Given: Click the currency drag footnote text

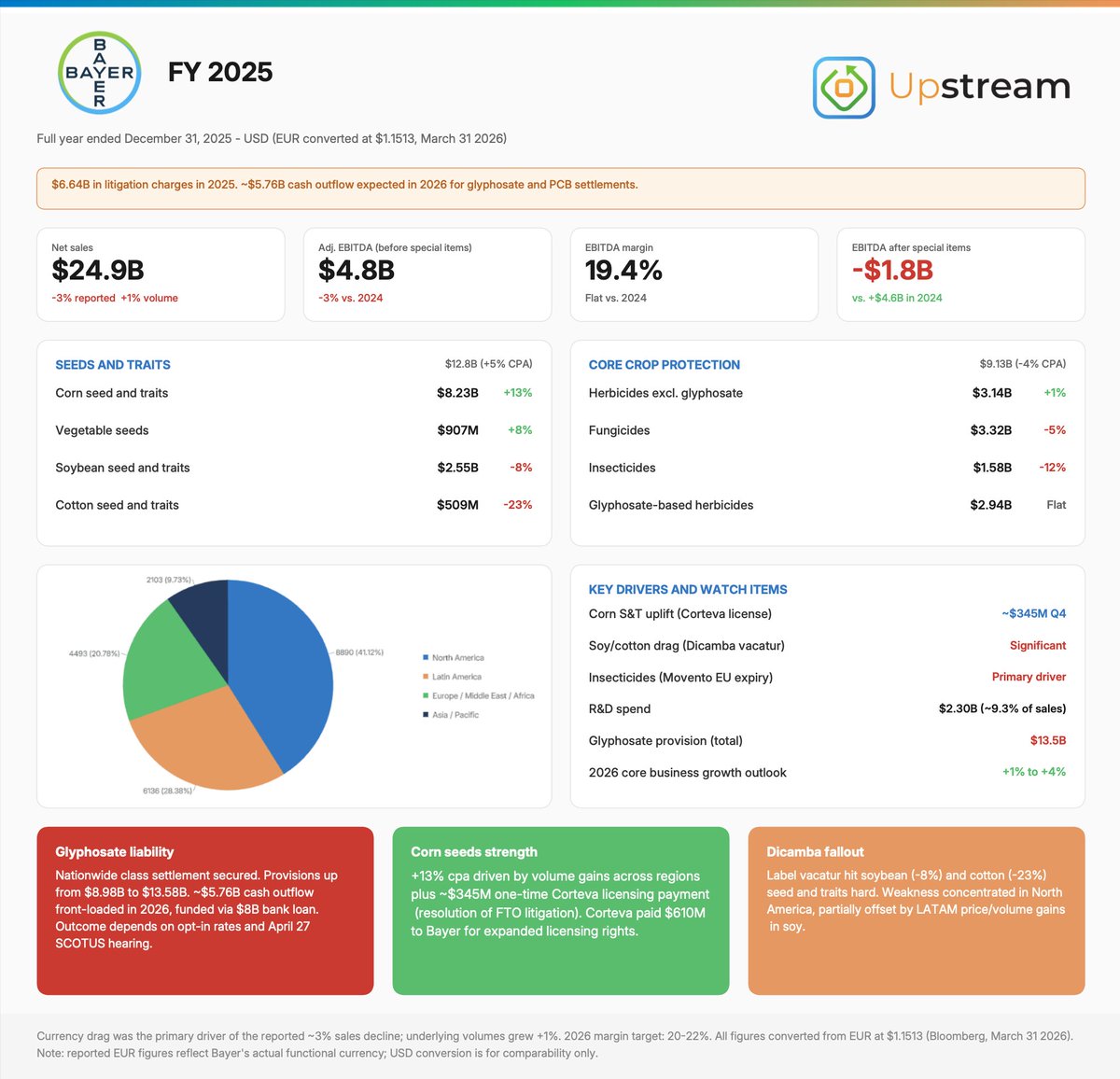Looking at the screenshot, I should (x=555, y=1044).
